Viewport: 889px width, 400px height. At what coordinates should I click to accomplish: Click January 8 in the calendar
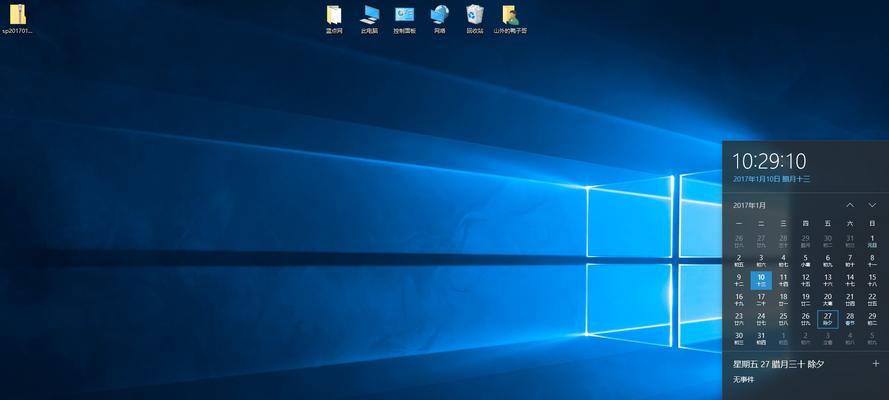point(872,261)
